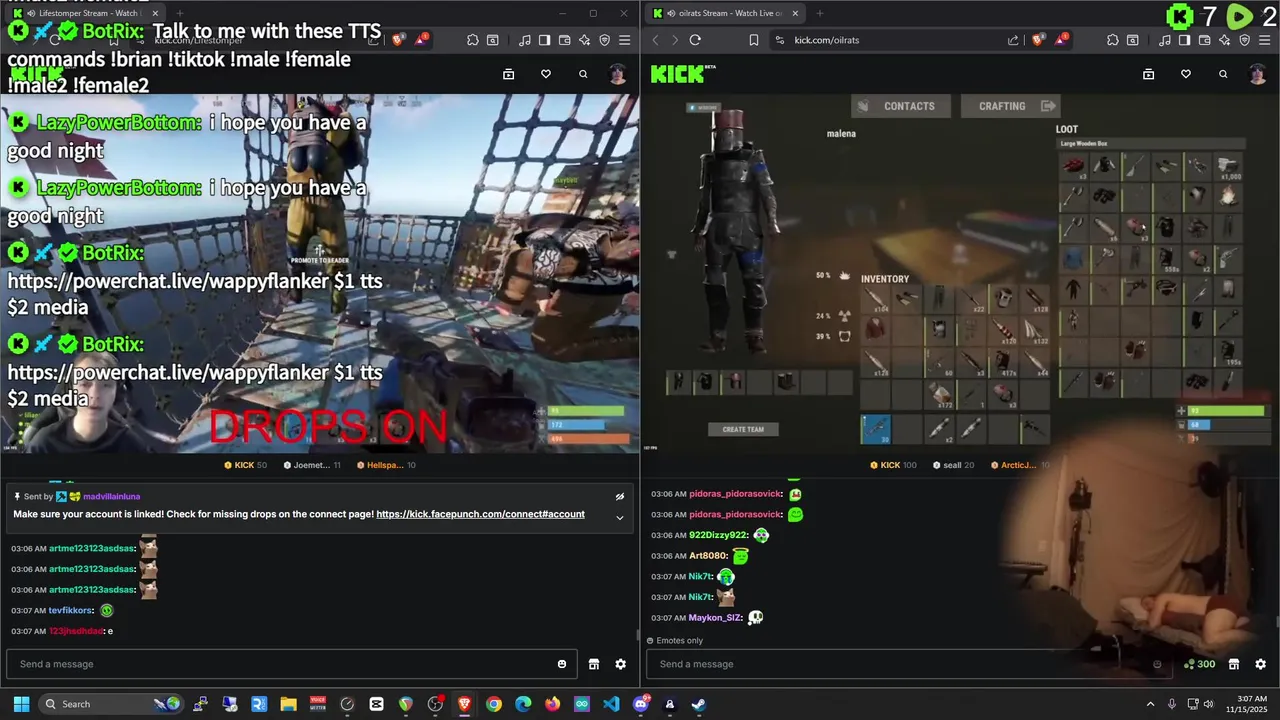The image size is (1280, 720).
Task: Click the KICK 100 gifter entry below oilrats video
Action: tap(893, 465)
